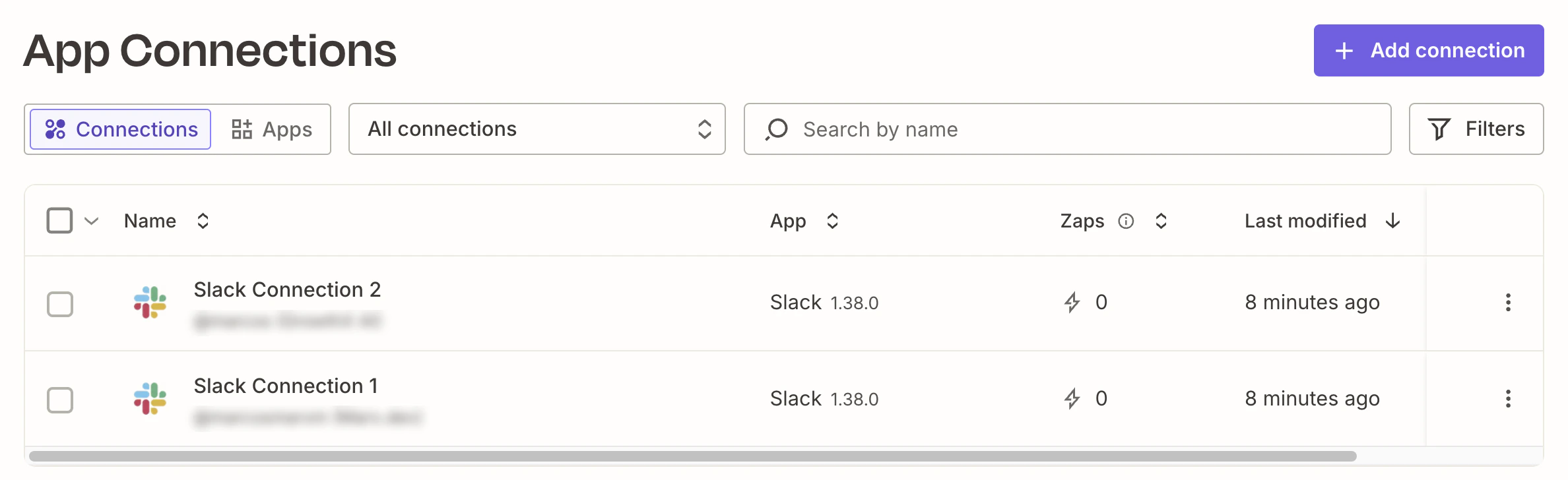Click the Zaps column header label
Screen dimensions: 1568x480
pyautogui.click(x=1082, y=221)
